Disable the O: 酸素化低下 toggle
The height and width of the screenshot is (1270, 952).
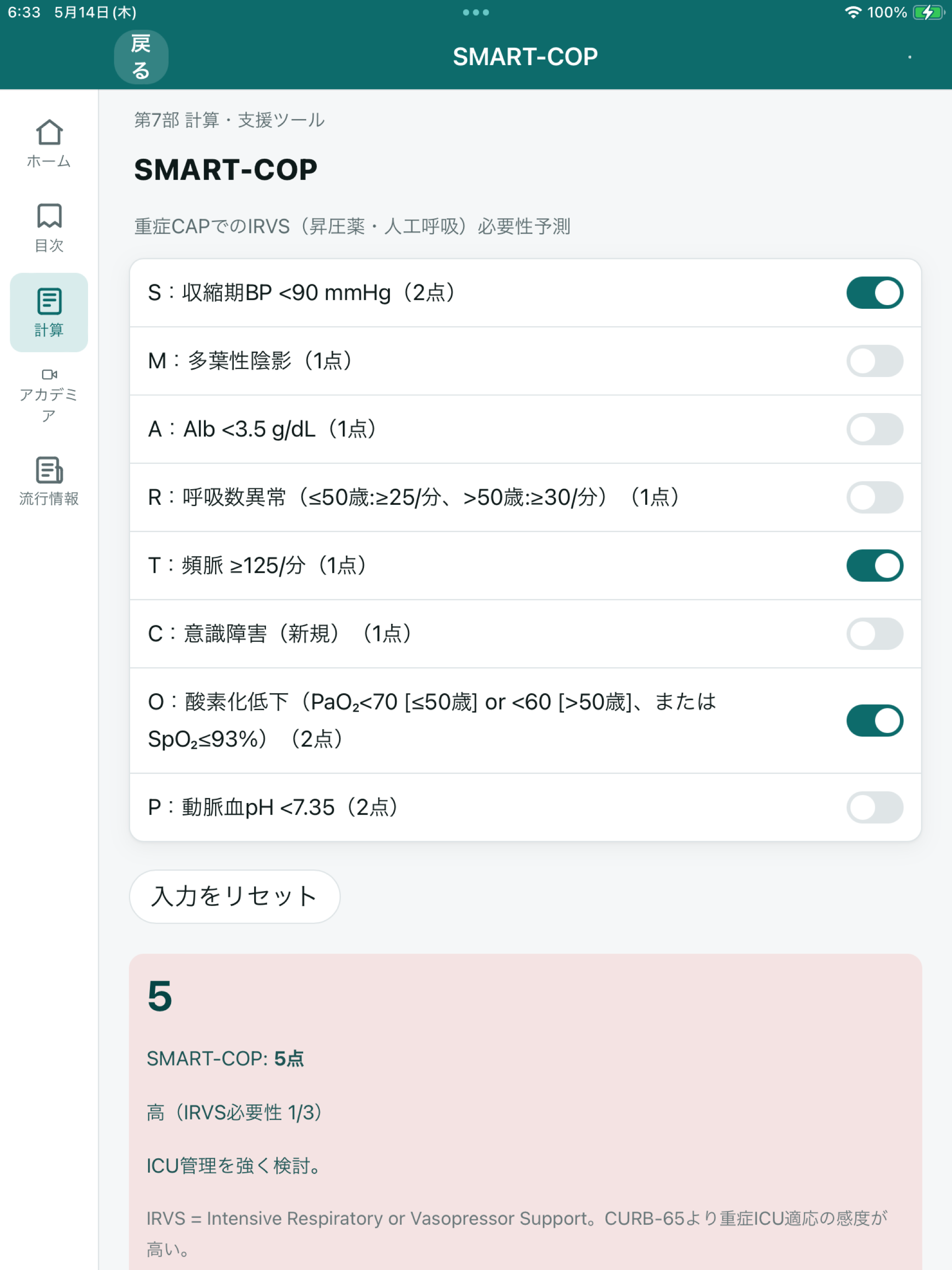[x=875, y=720]
